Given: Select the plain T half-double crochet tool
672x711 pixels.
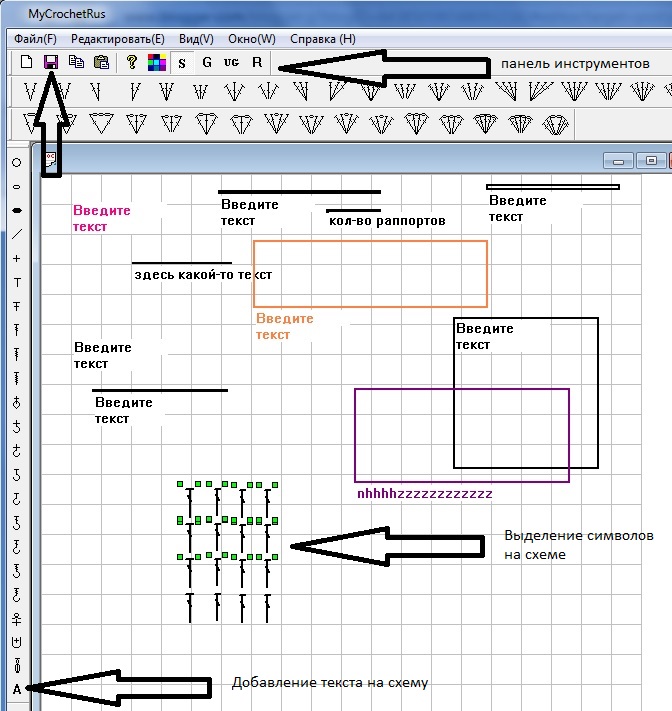Looking at the screenshot, I should point(17,282).
